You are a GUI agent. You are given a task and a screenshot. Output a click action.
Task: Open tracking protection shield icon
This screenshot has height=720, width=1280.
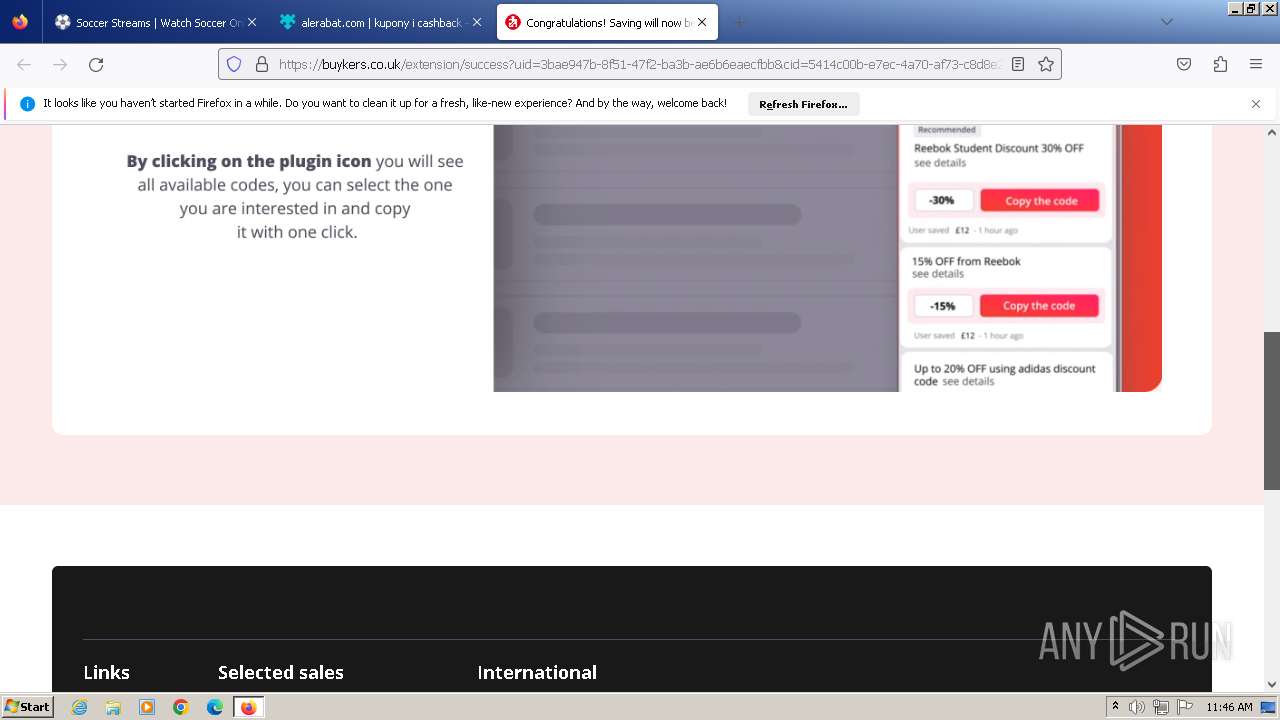[x=234, y=64]
